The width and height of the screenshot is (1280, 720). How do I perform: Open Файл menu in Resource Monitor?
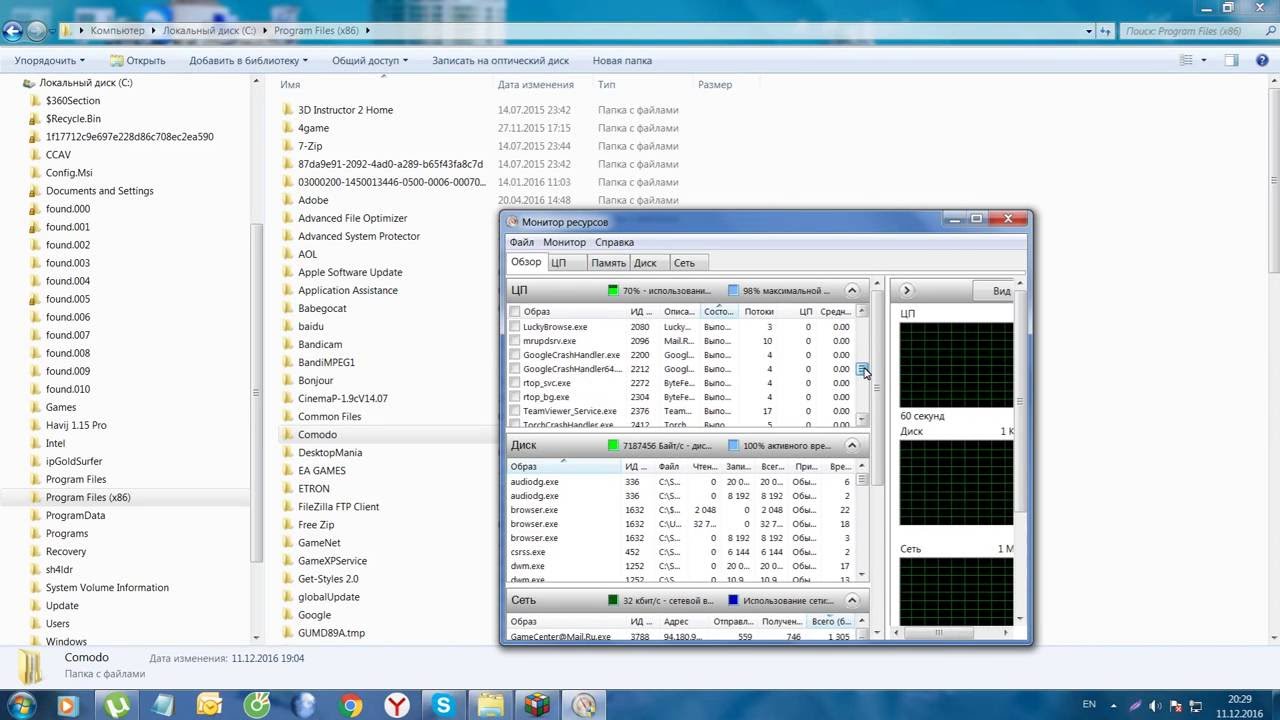pyautogui.click(x=521, y=242)
